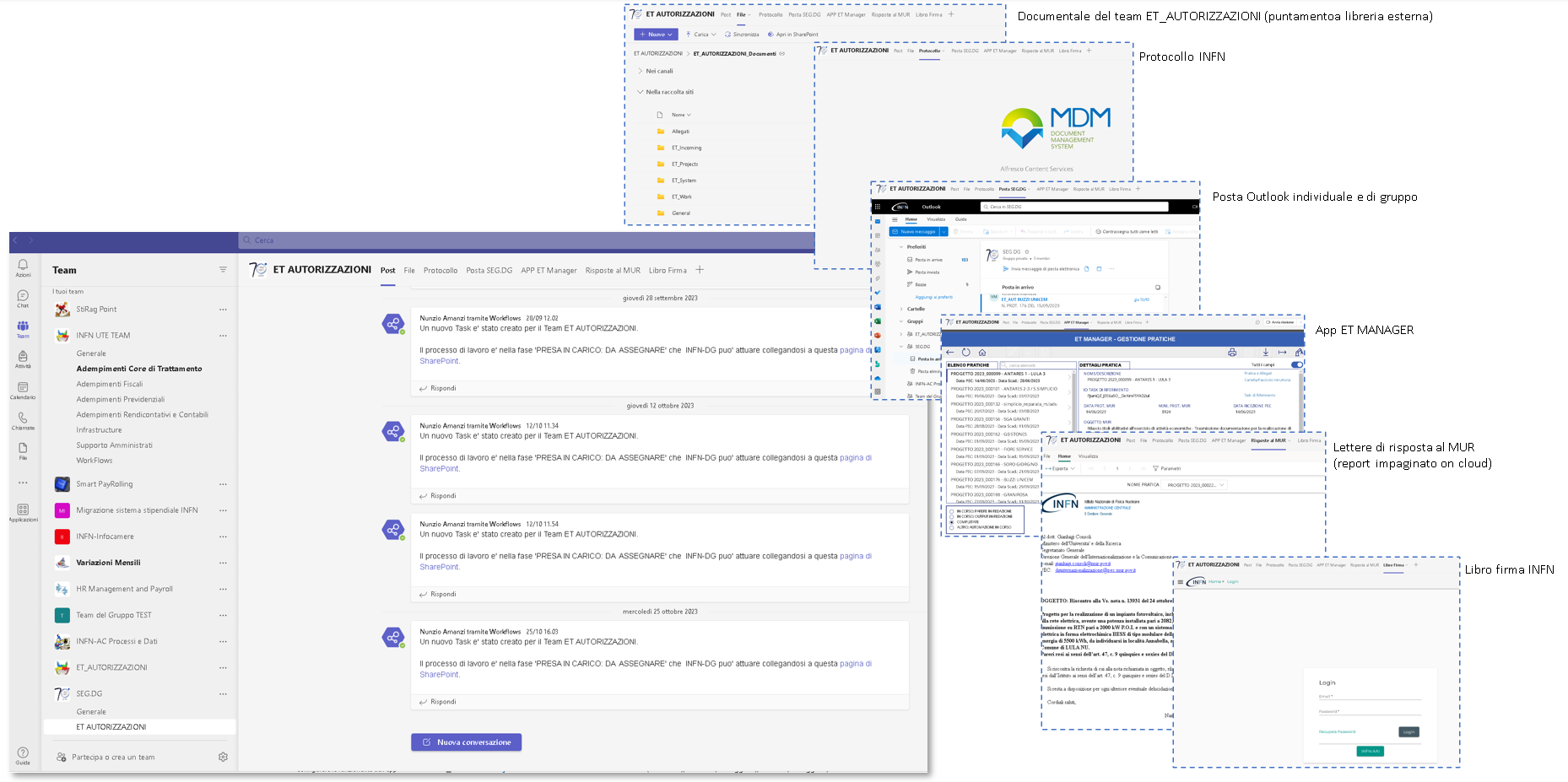
Task: Open APP ET Manager tab in main Teams window
Action: 549,271
